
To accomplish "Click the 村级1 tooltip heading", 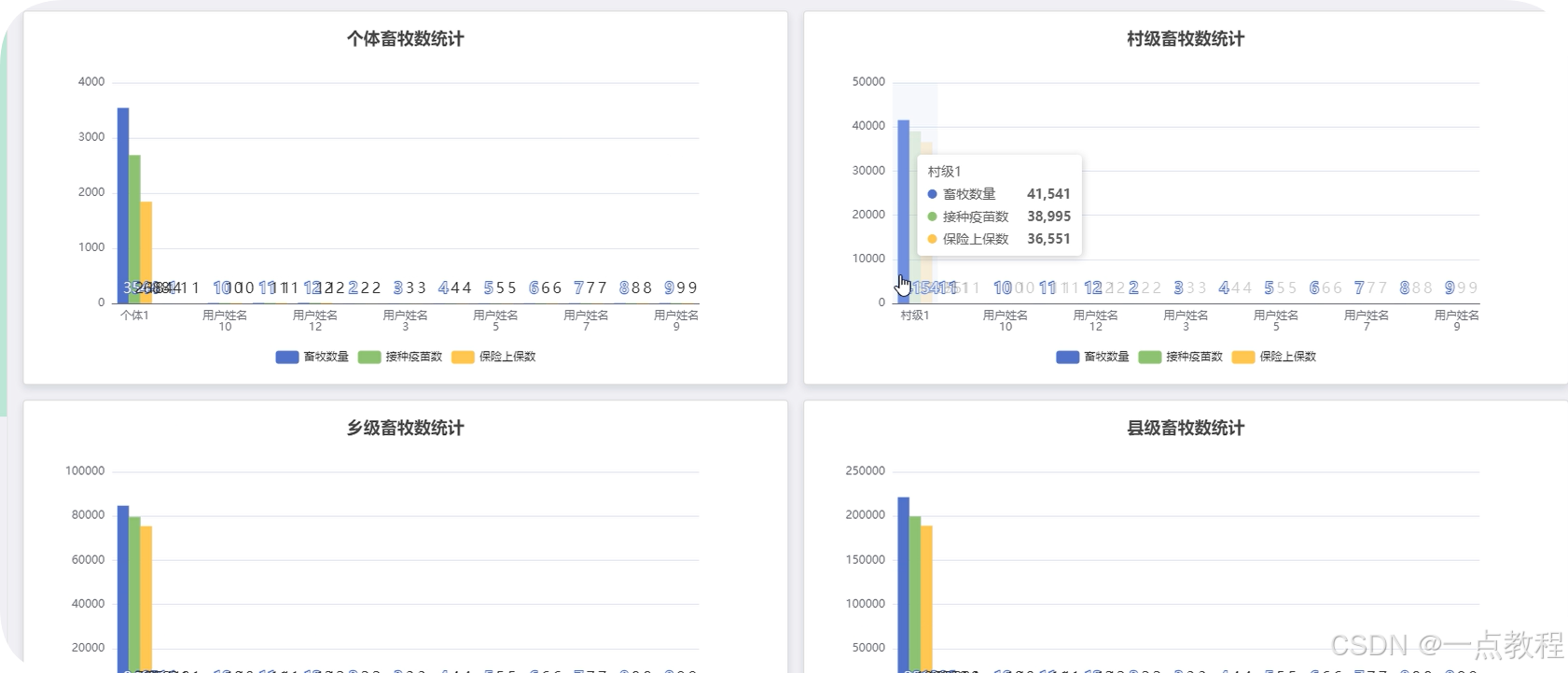I will 944,172.
